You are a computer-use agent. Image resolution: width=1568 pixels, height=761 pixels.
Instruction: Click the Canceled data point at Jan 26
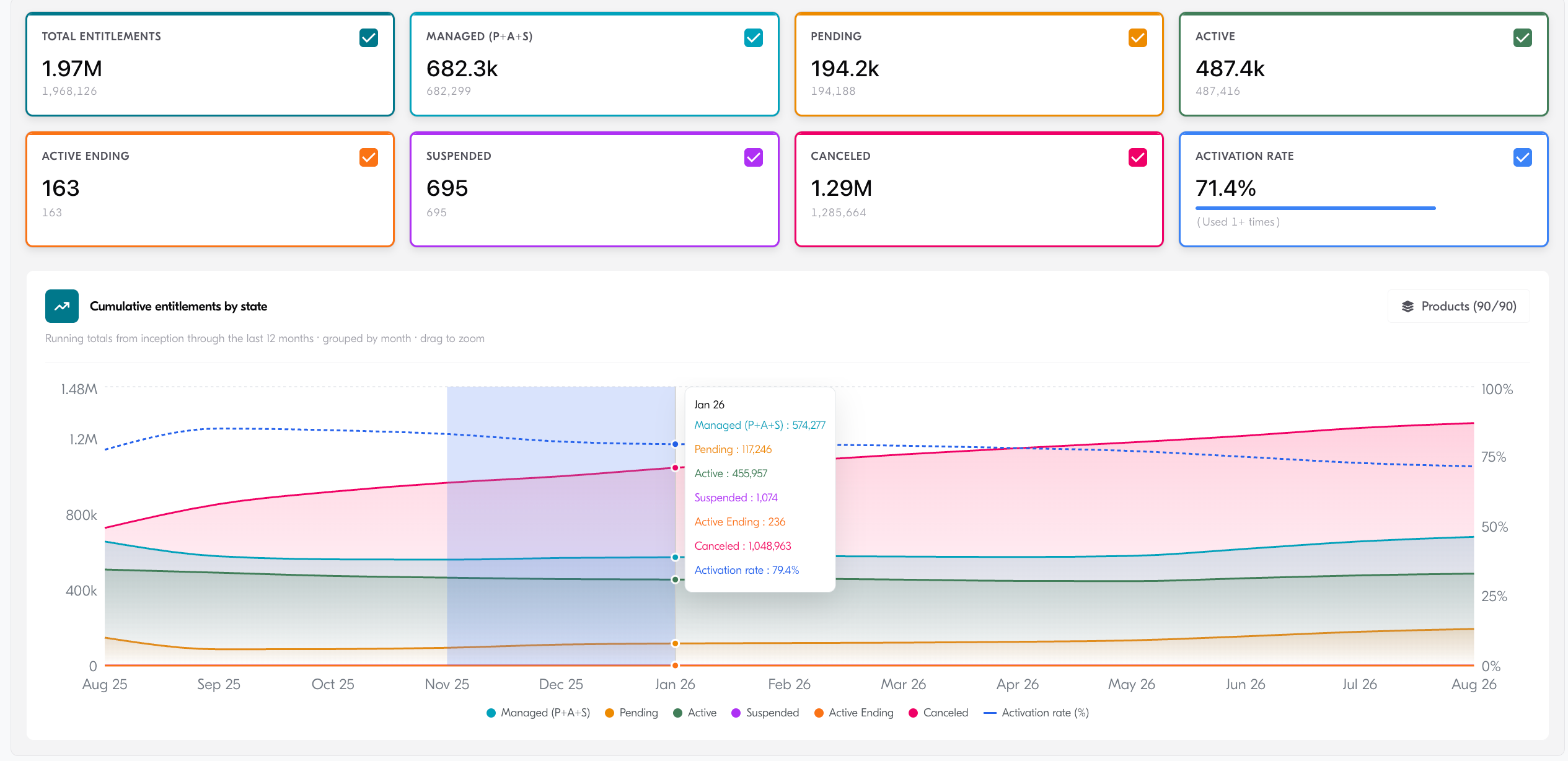pos(675,468)
